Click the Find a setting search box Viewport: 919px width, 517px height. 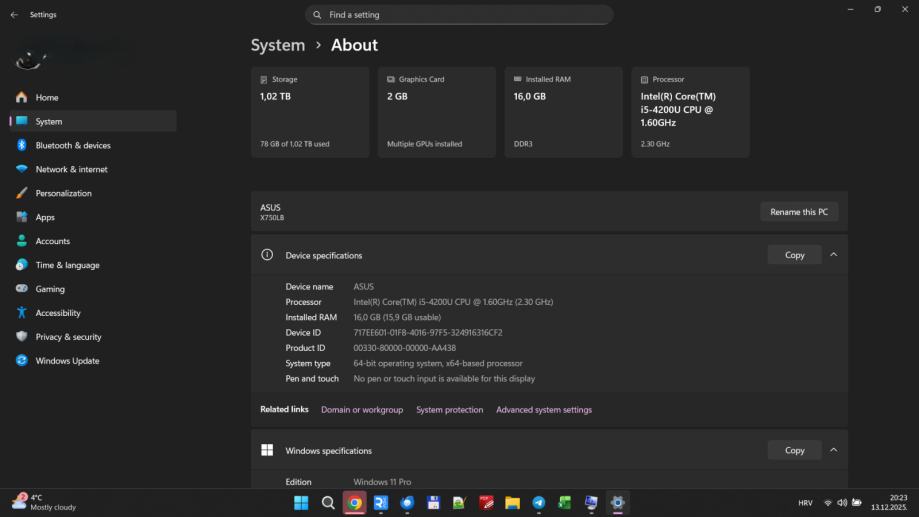459,15
